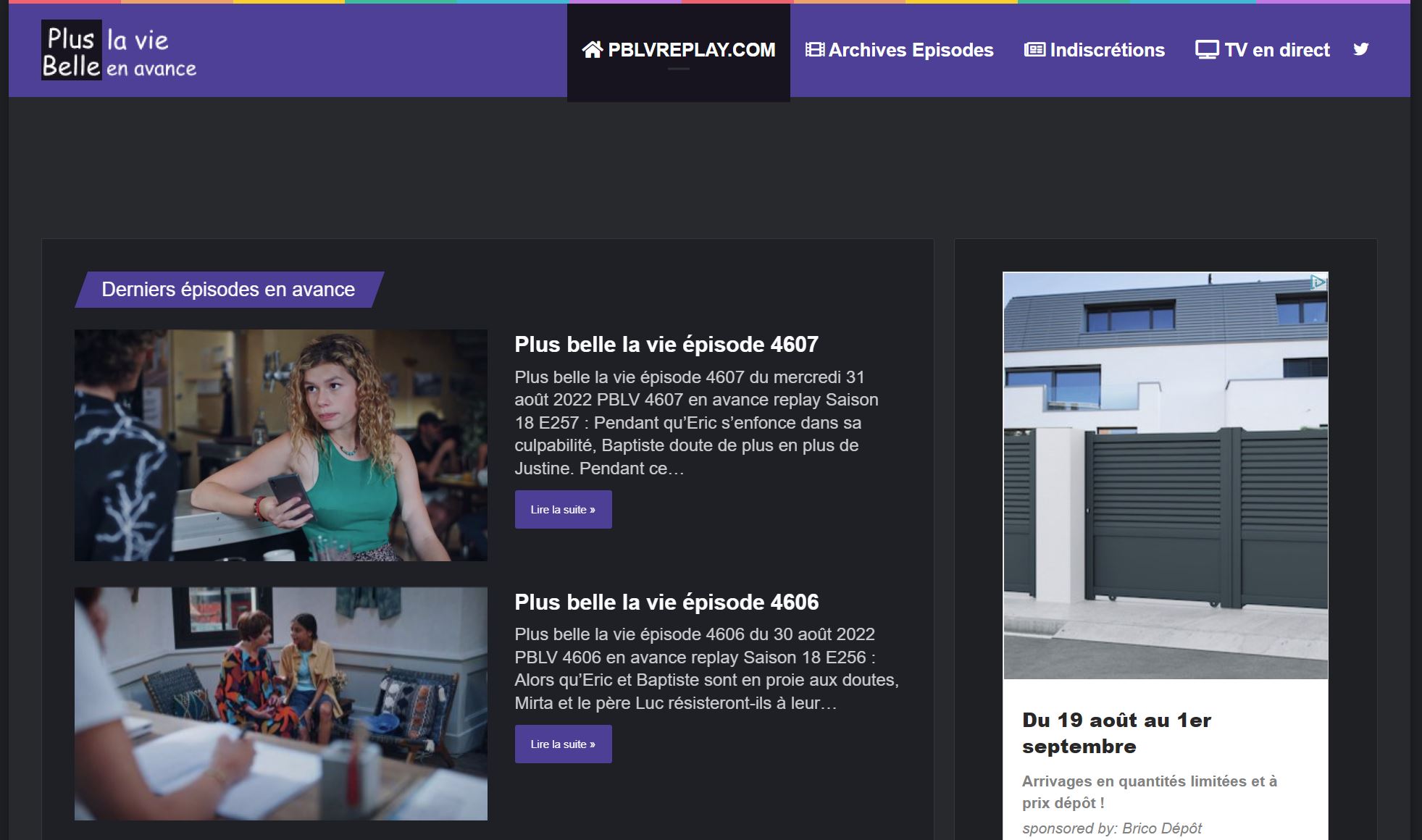Click the film strip Archives icon
The height and width of the screenshot is (840, 1422).
tap(815, 50)
